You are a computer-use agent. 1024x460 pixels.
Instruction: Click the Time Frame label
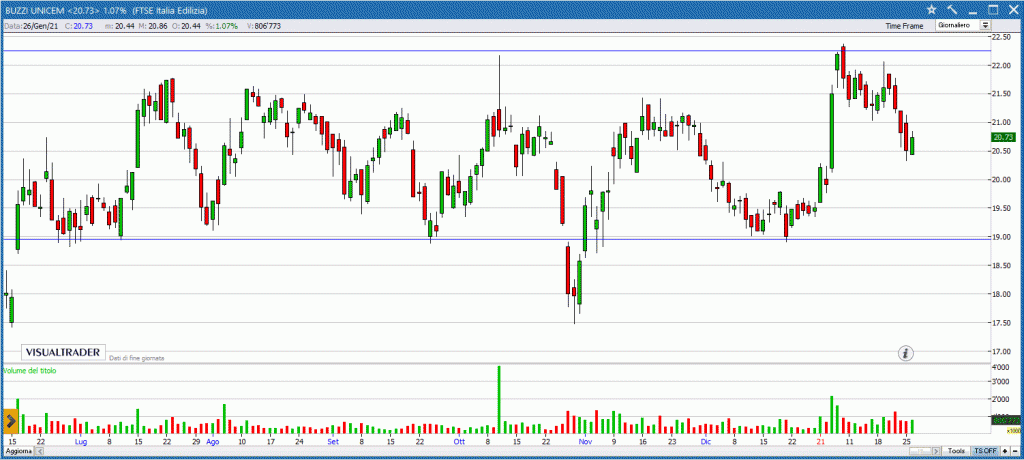click(904, 25)
